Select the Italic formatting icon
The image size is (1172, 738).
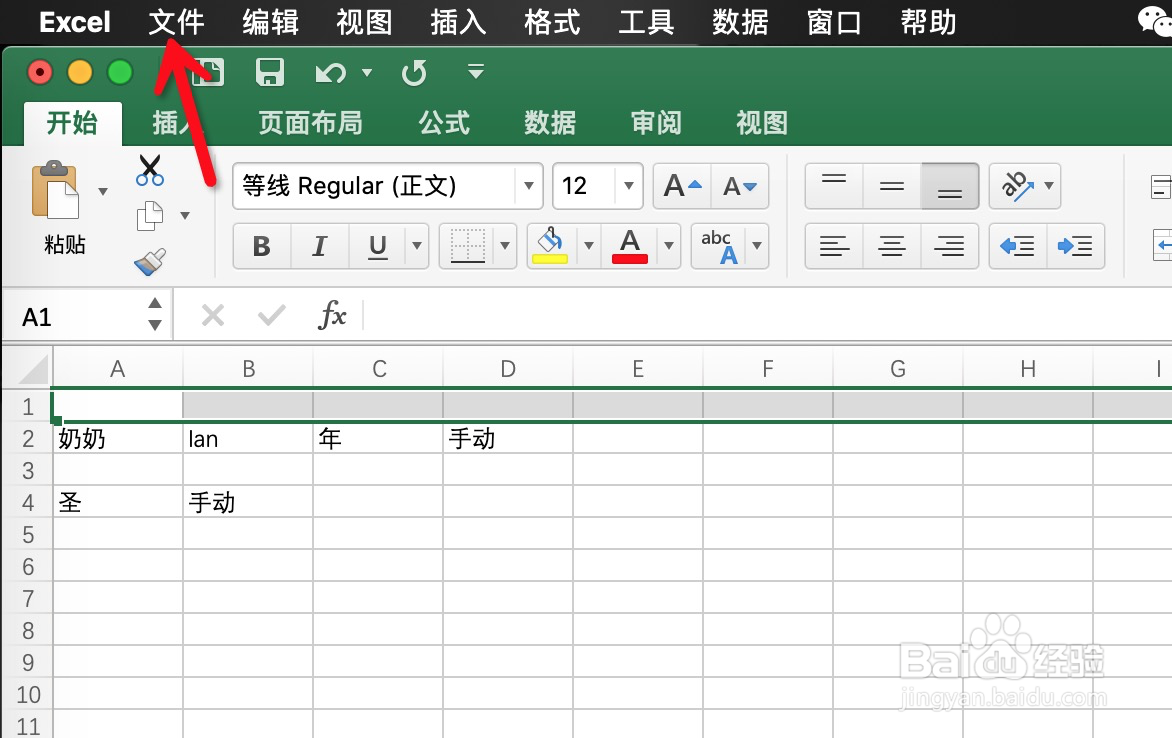coord(319,246)
